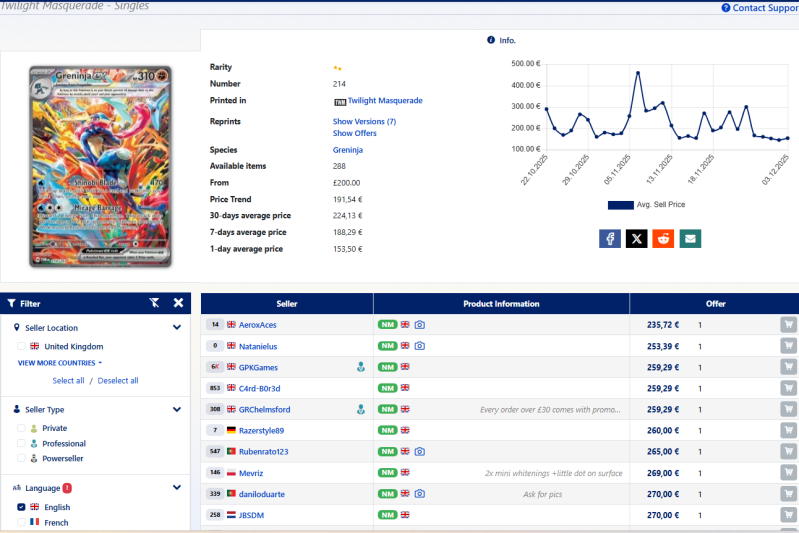Viewport: 799px width, 533px height.
Task: Click the rarity star symbol
Action: (337, 68)
